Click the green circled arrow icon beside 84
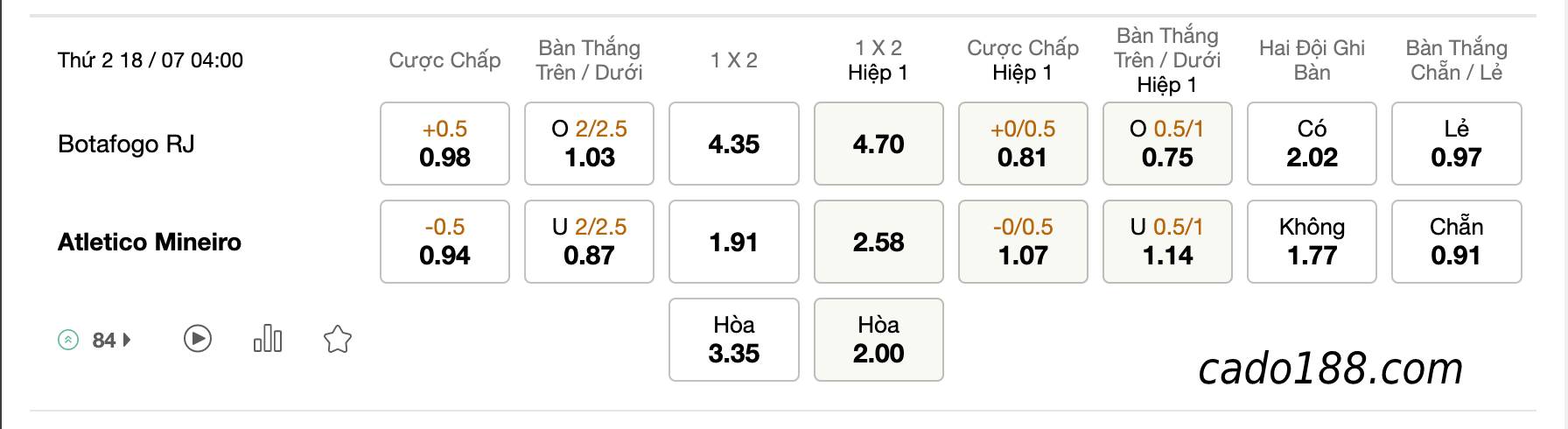 [68, 340]
